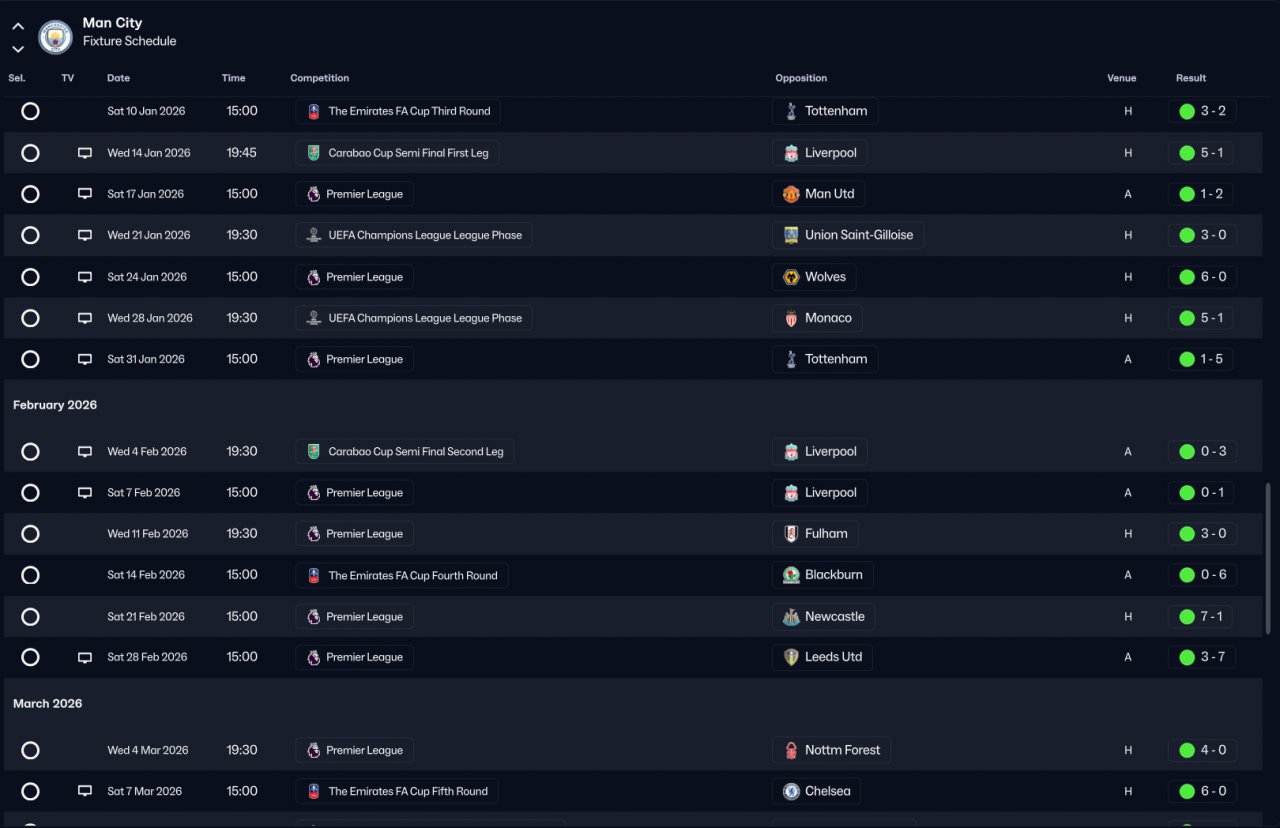This screenshot has width=1280, height=828.
Task: Click the TV icon for Sat 17 Jan 2026
Action: pos(85,194)
